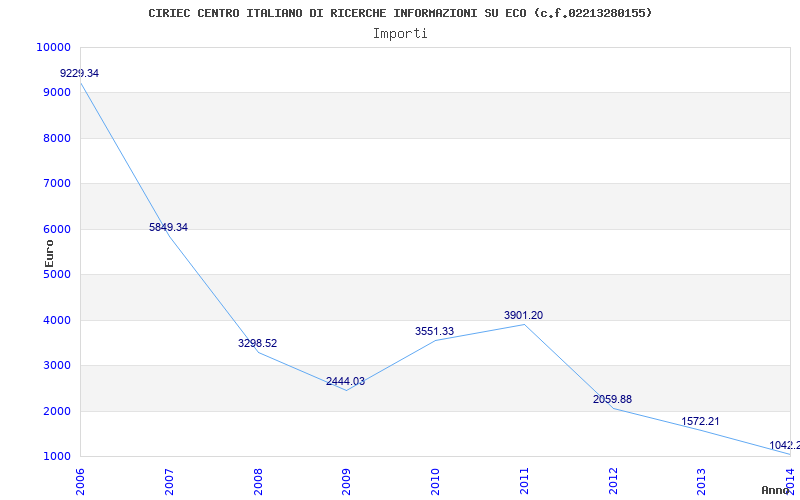Click the Anno x-axis title
The image size is (800, 500).
[775, 490]
